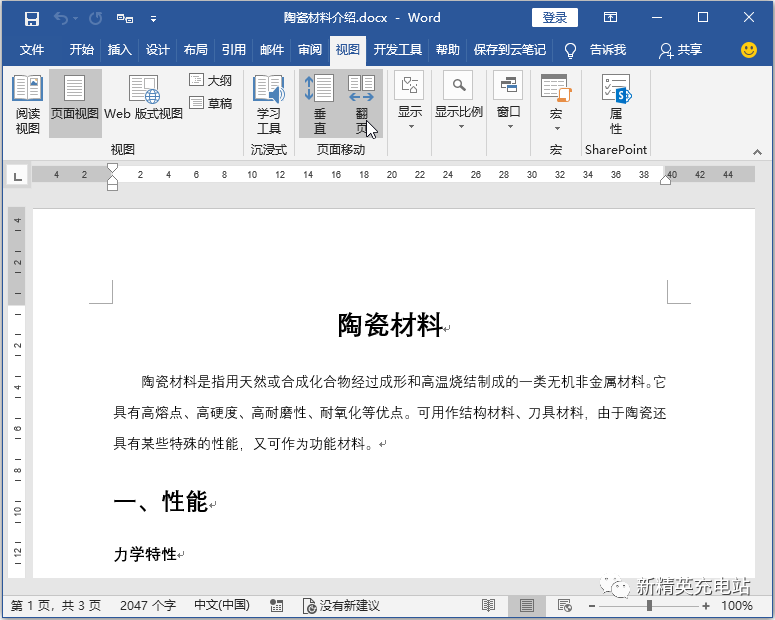
Task: Click 中文(中国) language indicator
Action: coord(221,605)
